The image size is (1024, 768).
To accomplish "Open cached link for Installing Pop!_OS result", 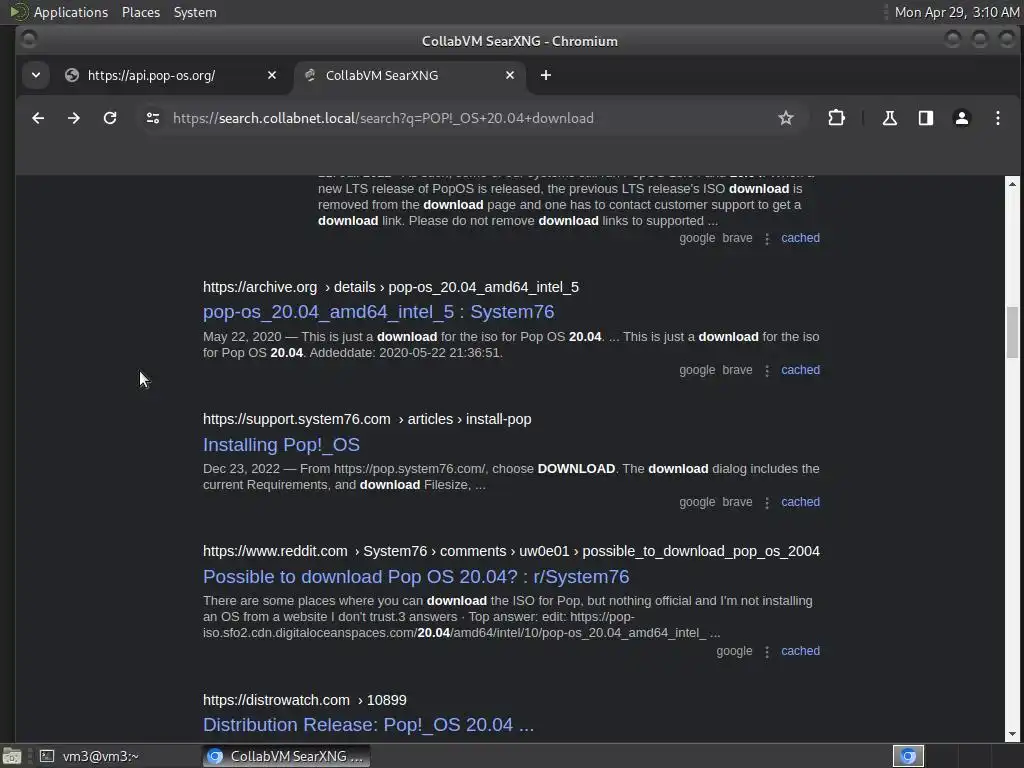I will click(800, 502).
